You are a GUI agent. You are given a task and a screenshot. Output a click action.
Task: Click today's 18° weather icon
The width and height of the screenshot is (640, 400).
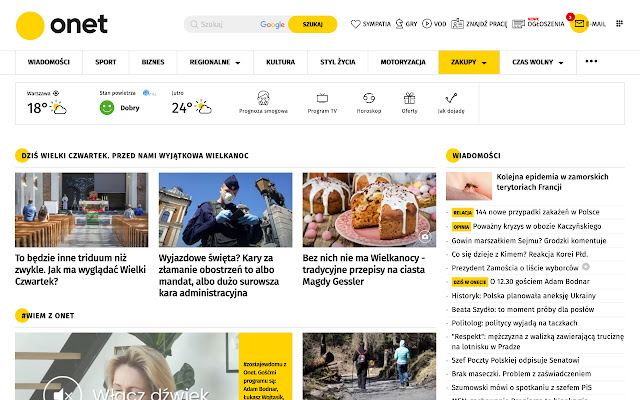pyautogui.click(x=58, y=108)
